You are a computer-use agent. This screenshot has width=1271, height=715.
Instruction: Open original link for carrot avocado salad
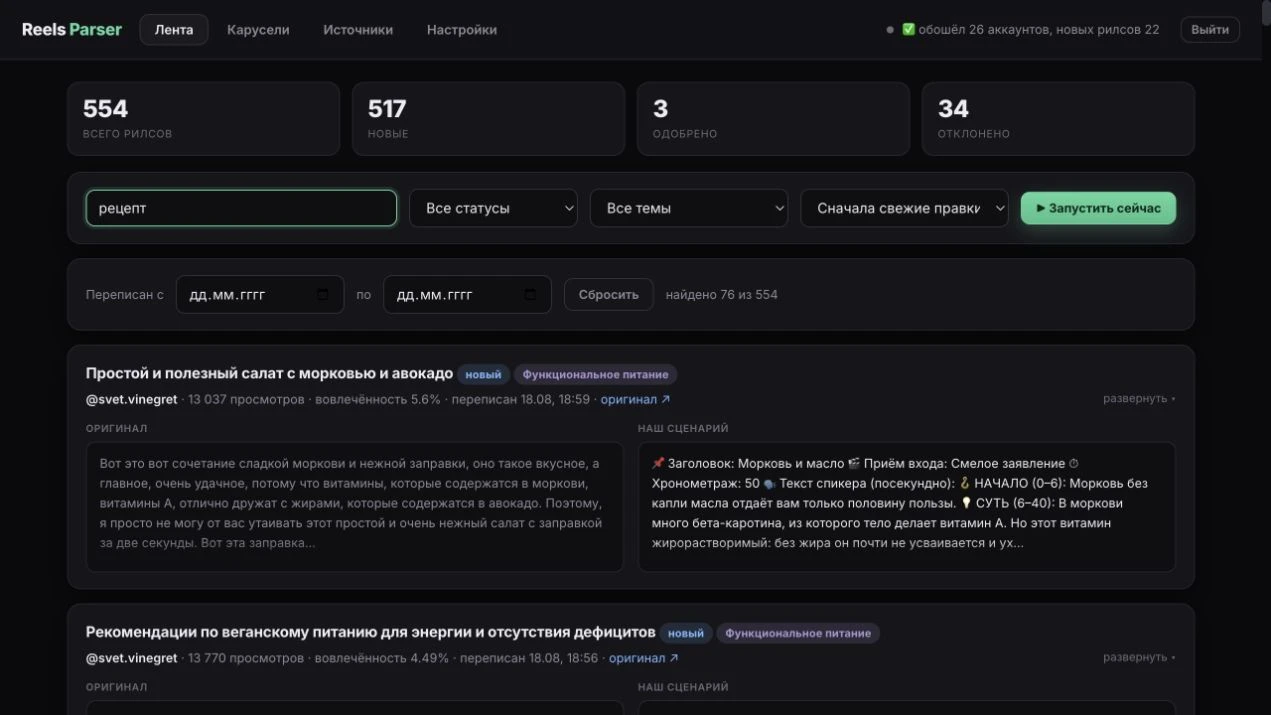[x=635, y=399]
